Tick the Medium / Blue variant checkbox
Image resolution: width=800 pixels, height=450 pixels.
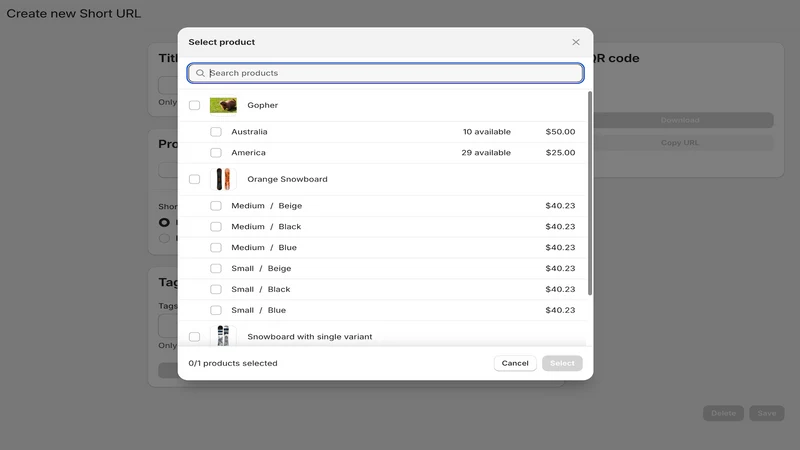tap(216, 247)
